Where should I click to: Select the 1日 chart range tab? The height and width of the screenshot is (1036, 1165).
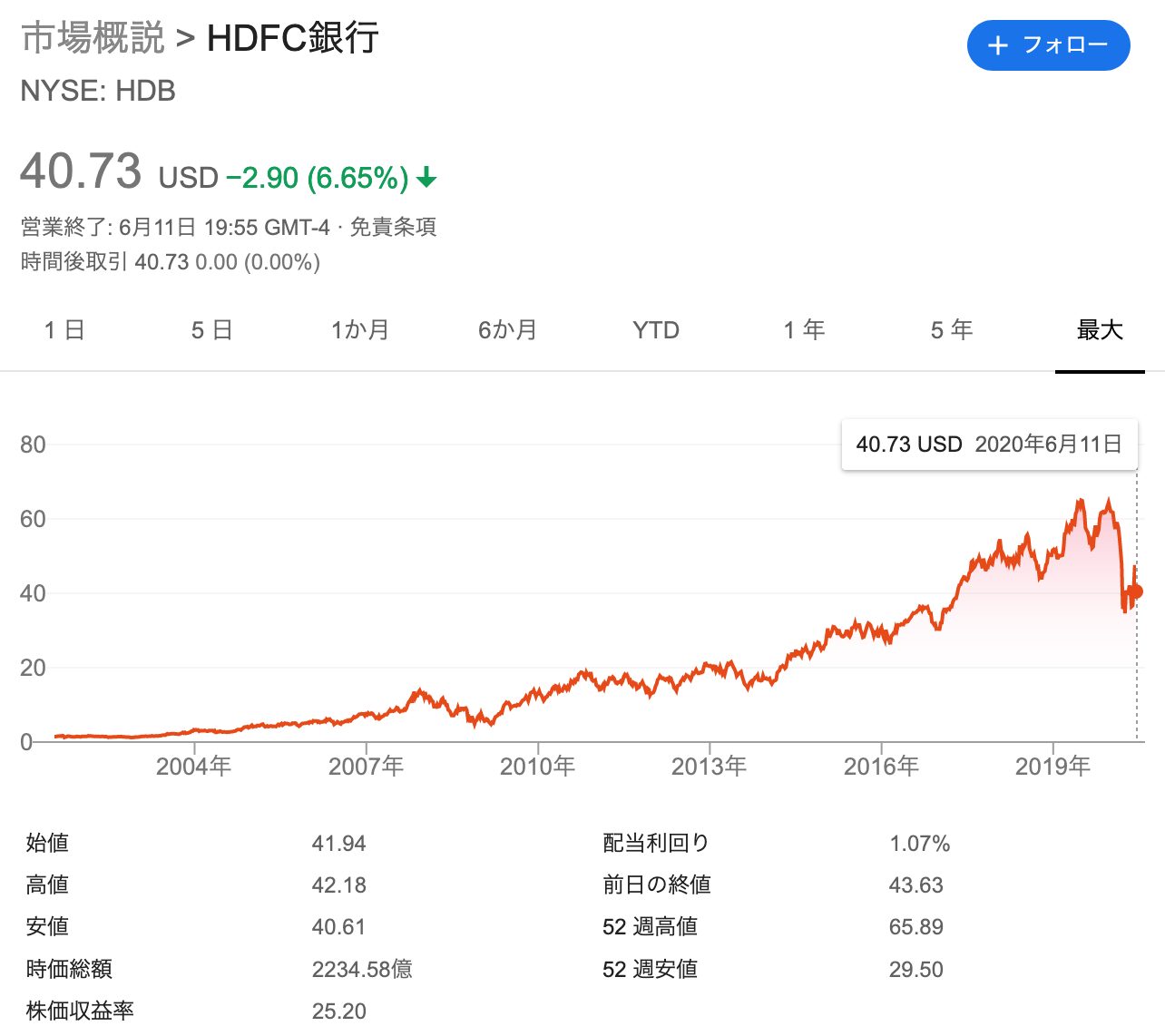pos(64,330)
